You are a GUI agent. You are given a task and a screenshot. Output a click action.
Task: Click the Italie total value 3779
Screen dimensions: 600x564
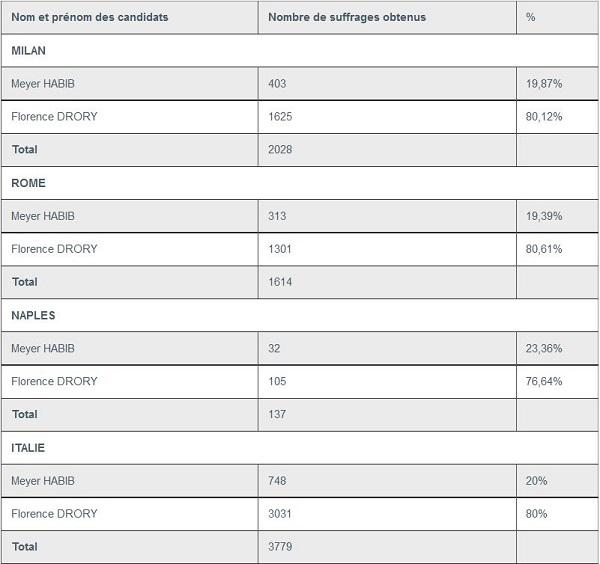click(x=282, y=547)
